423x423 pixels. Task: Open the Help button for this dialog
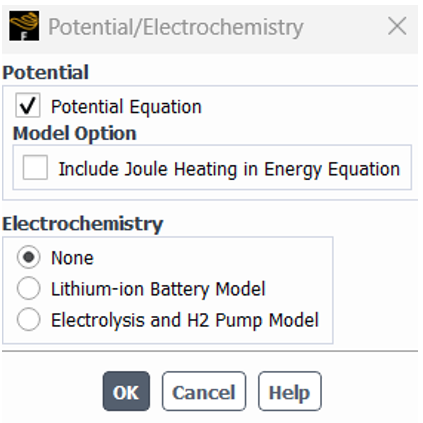point(290,391)
